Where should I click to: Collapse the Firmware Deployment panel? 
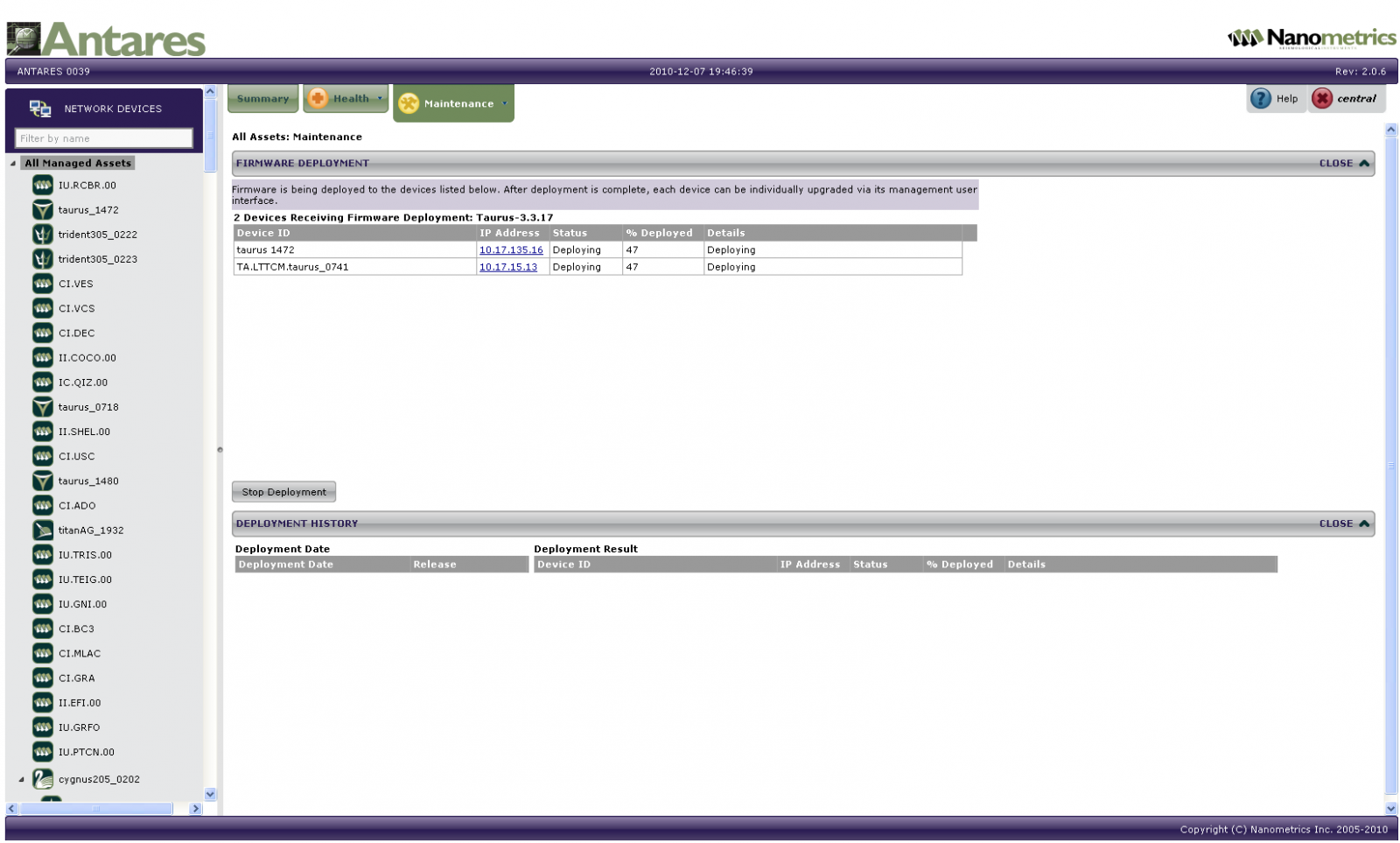click(1344, 163)
